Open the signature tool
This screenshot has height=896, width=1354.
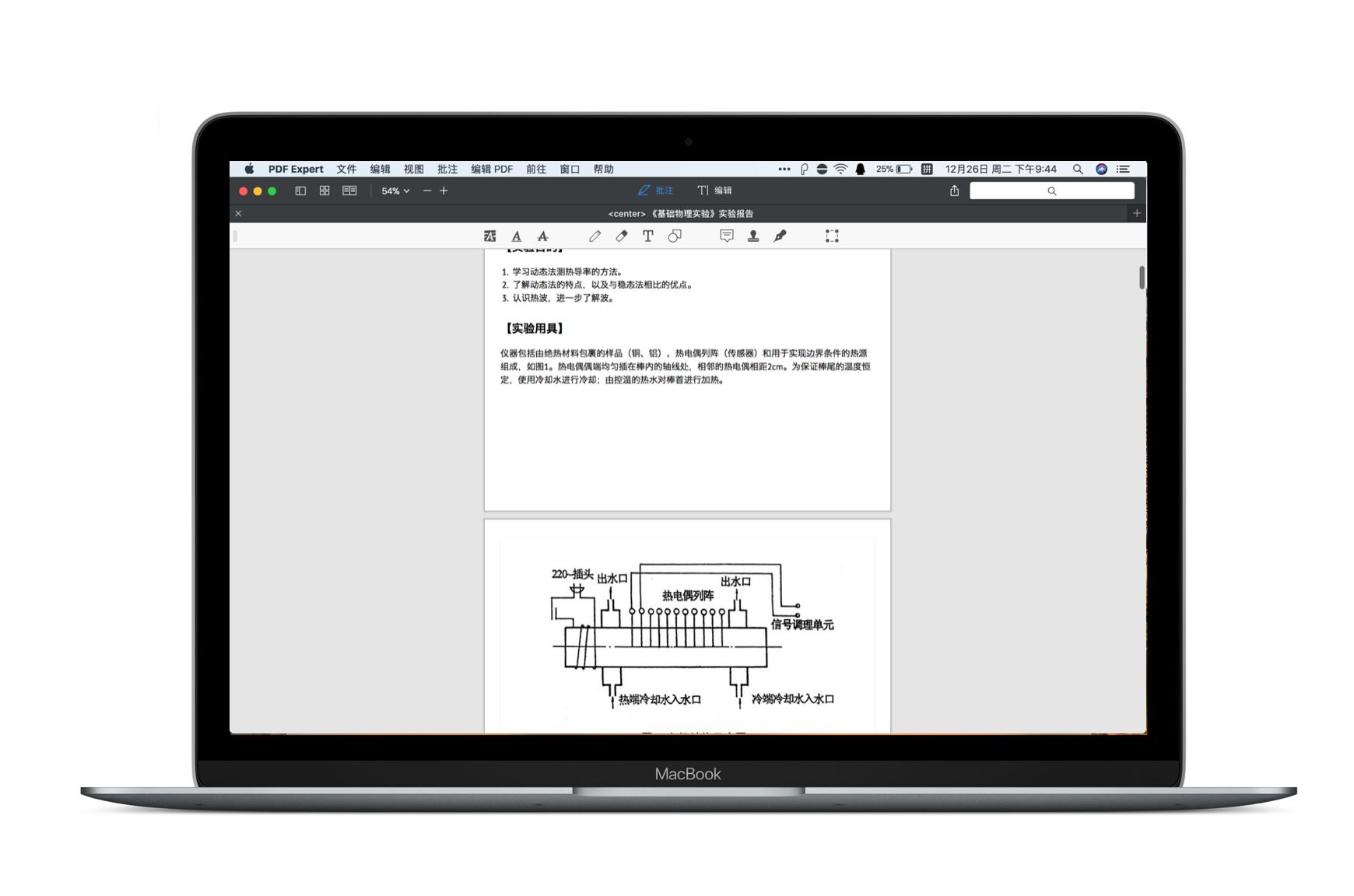point(780,236)
